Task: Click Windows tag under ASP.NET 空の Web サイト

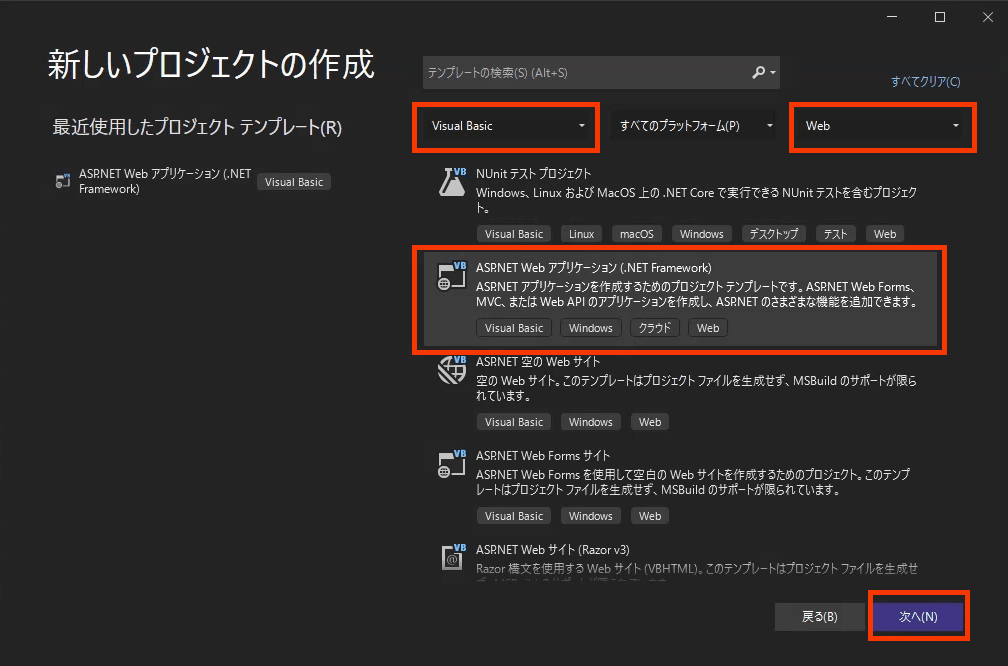Action: 590,422
